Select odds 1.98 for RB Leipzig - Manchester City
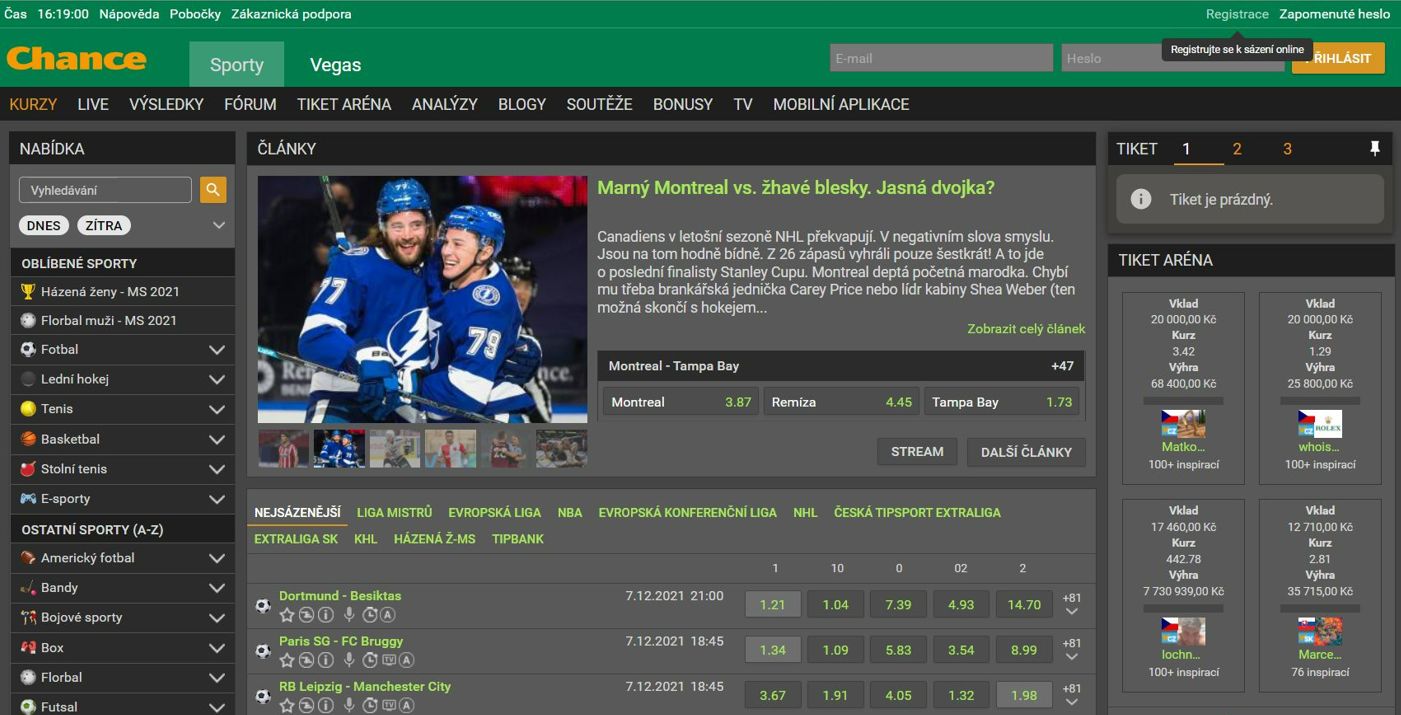1401x715 pixels. point(1024,695)
